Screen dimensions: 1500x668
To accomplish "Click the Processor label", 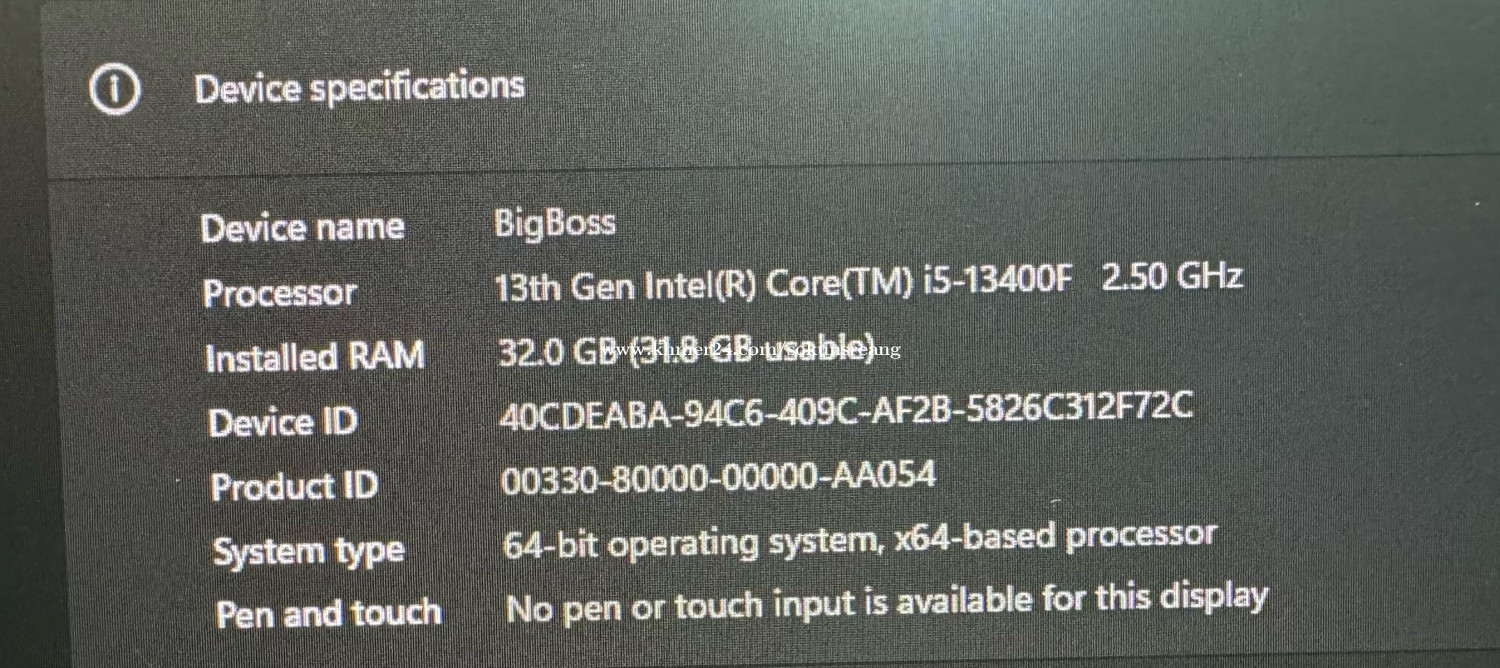I will [280, 294].
